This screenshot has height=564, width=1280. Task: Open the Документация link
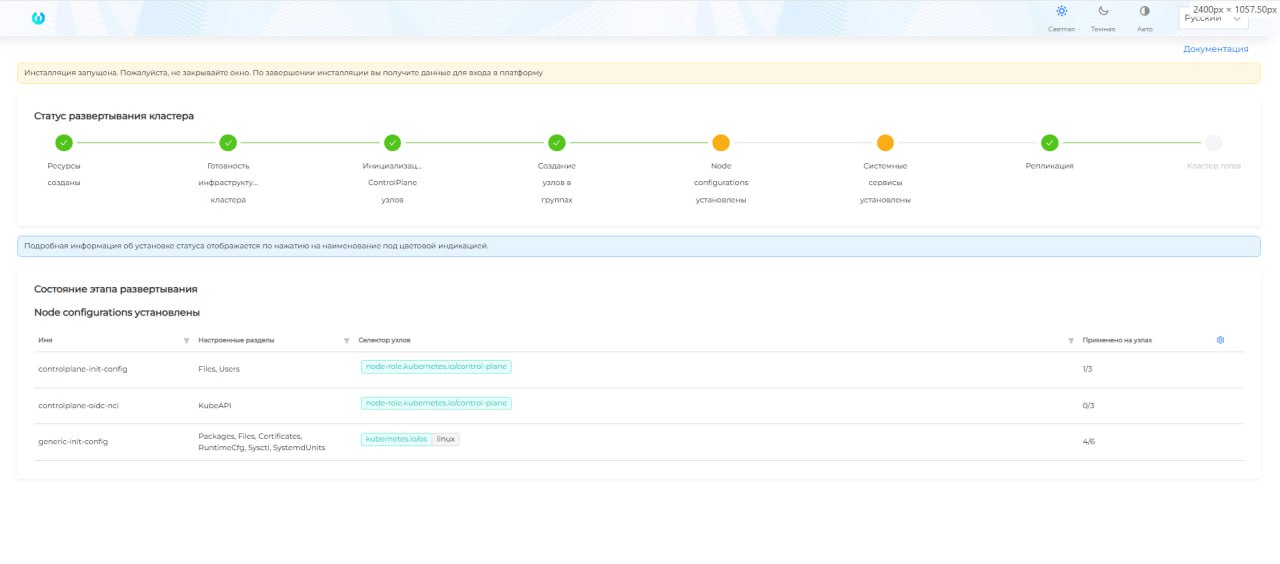1215,48
